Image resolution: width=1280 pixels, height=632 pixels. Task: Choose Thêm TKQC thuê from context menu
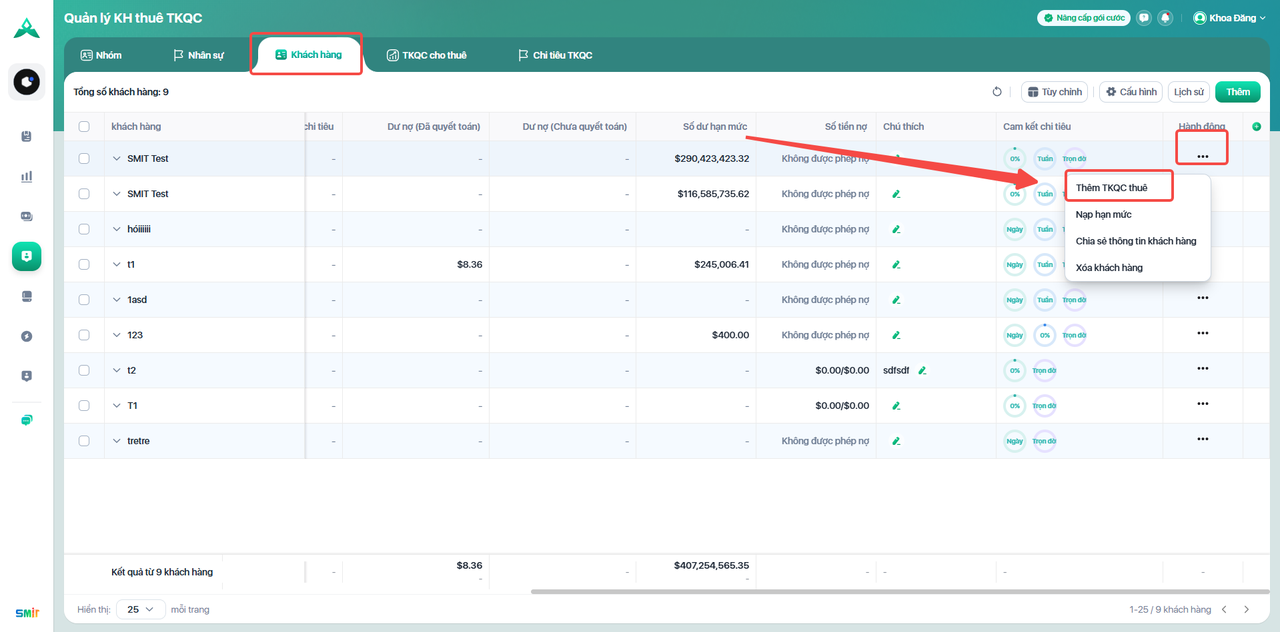[x=1112, y=188]
